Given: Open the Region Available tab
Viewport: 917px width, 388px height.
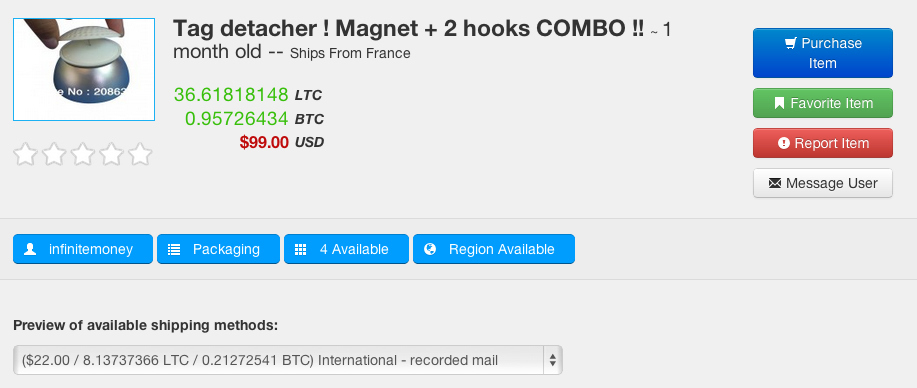Looking at the screenshot, I should coord(494,249).
